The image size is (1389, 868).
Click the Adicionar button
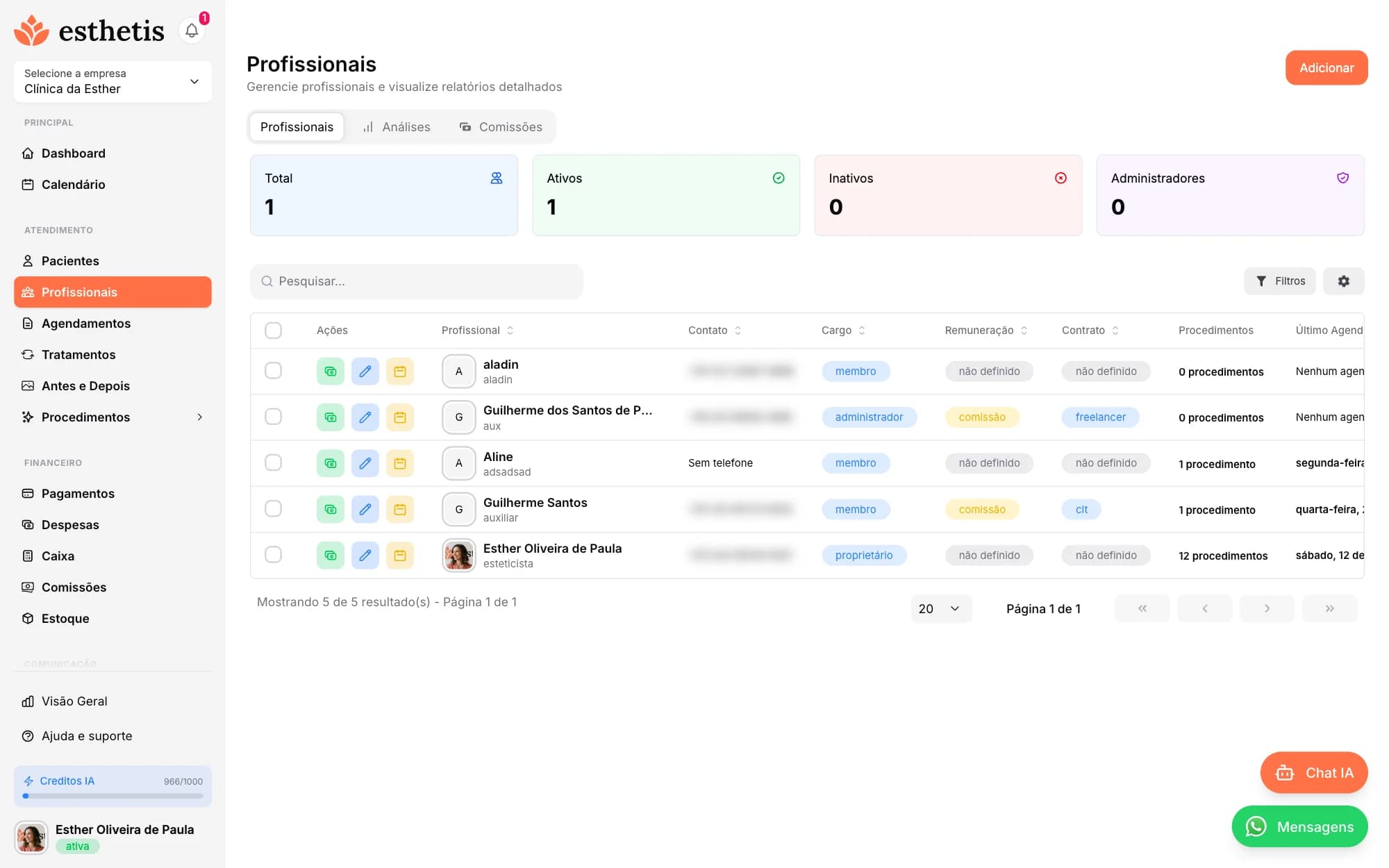point(1326,68)
